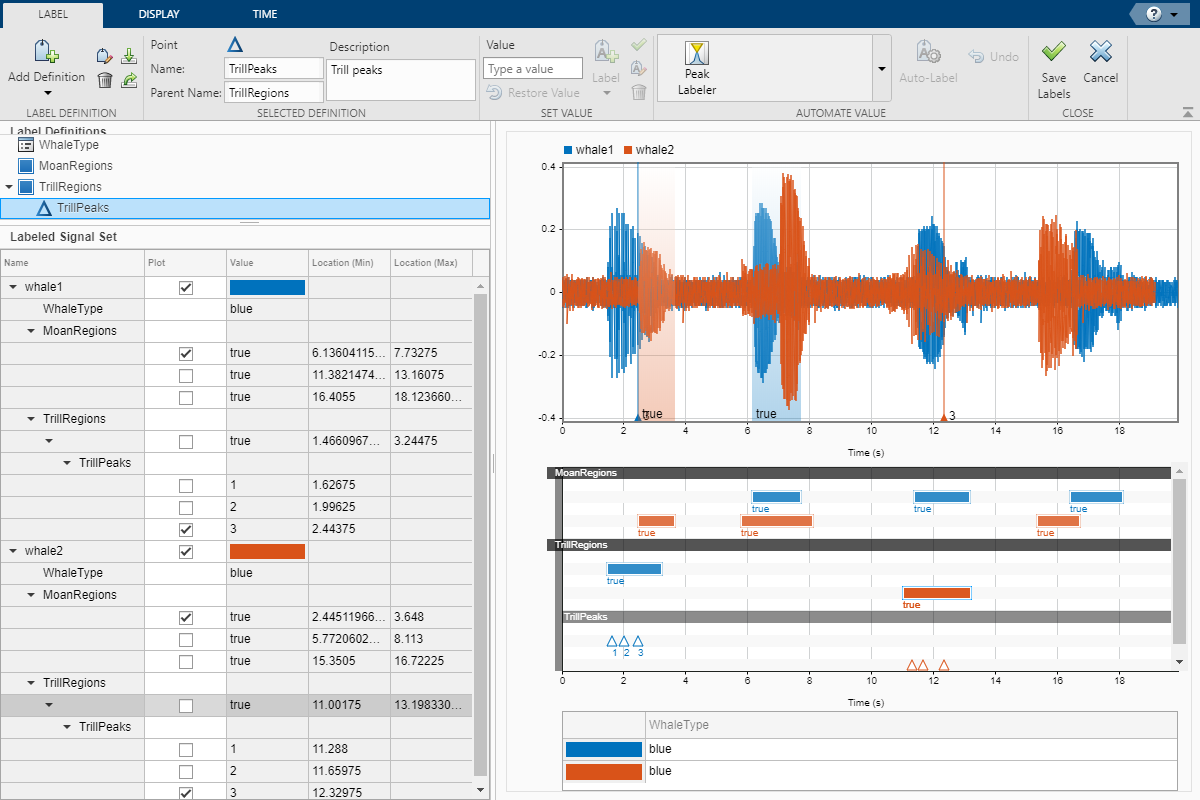
Task: Click the import label definitions icon
Action: [129, 56]
